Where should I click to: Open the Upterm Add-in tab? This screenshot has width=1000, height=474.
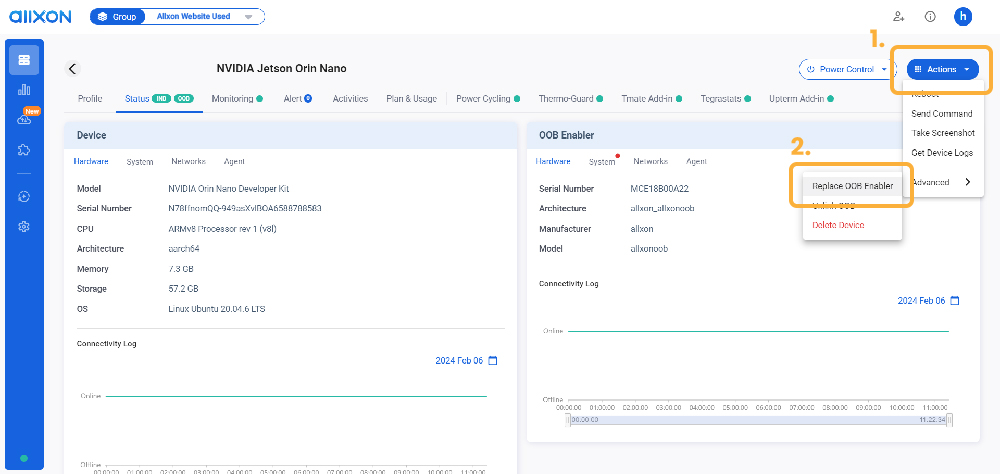(x=802, y=99)
